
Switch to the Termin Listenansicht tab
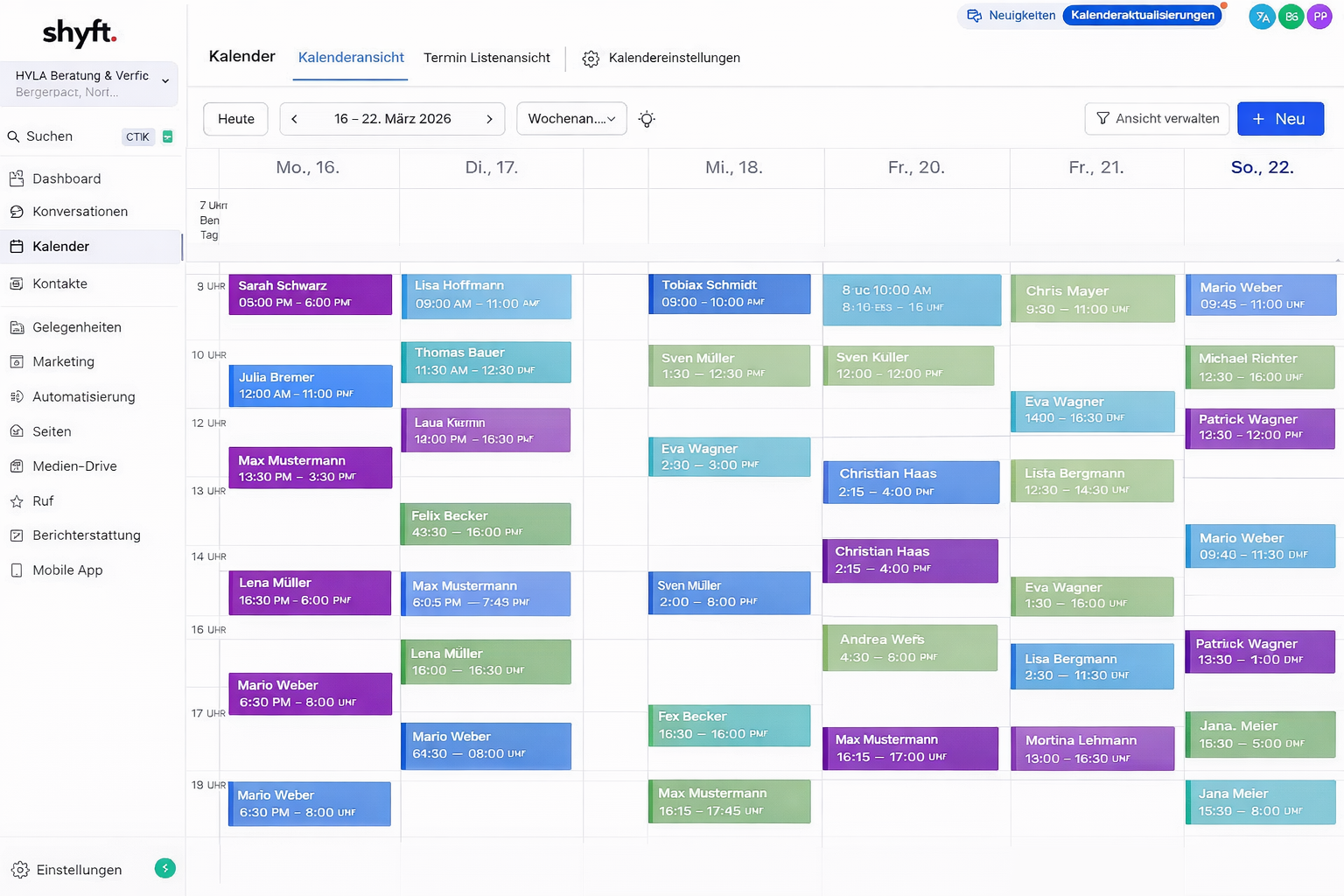click(486, 58)
